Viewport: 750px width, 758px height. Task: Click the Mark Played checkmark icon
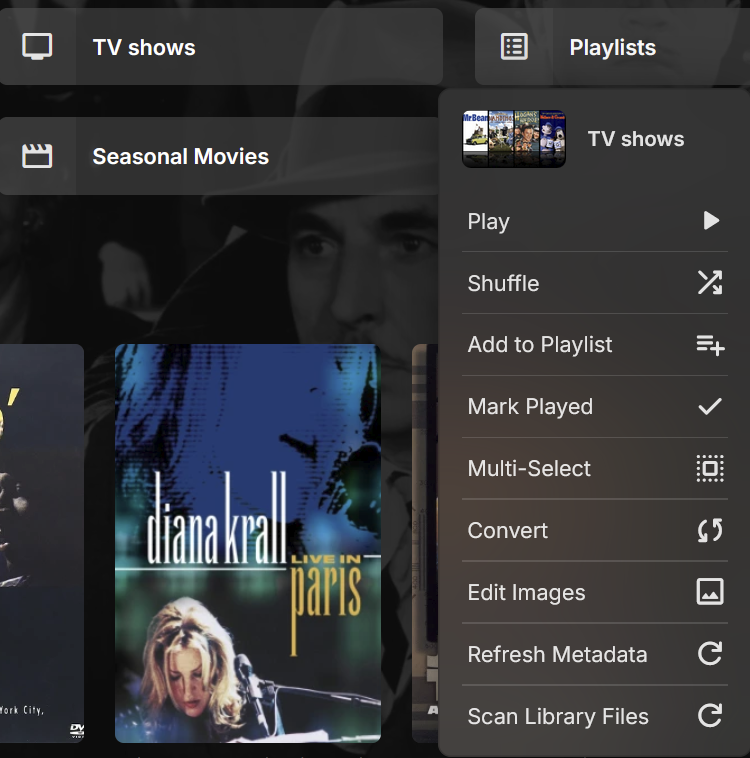(710, 407)
